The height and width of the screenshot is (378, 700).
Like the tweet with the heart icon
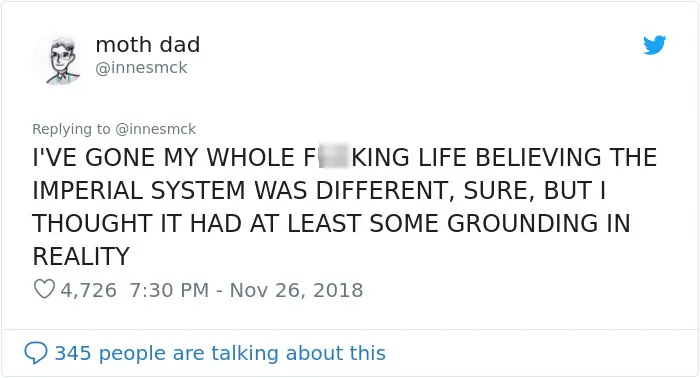click(44, 289)
